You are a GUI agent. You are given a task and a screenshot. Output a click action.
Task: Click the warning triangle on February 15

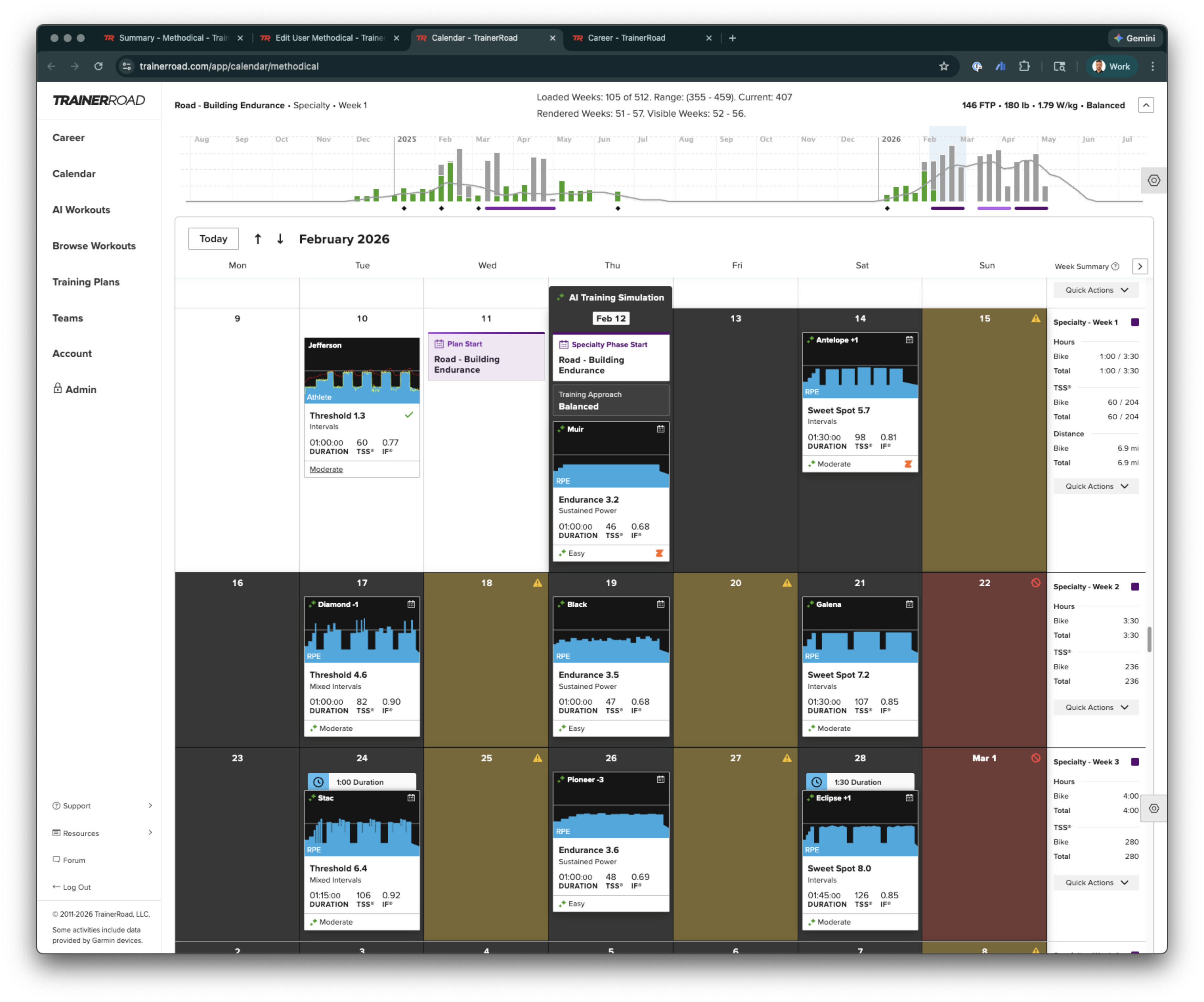coord(1035,319)
